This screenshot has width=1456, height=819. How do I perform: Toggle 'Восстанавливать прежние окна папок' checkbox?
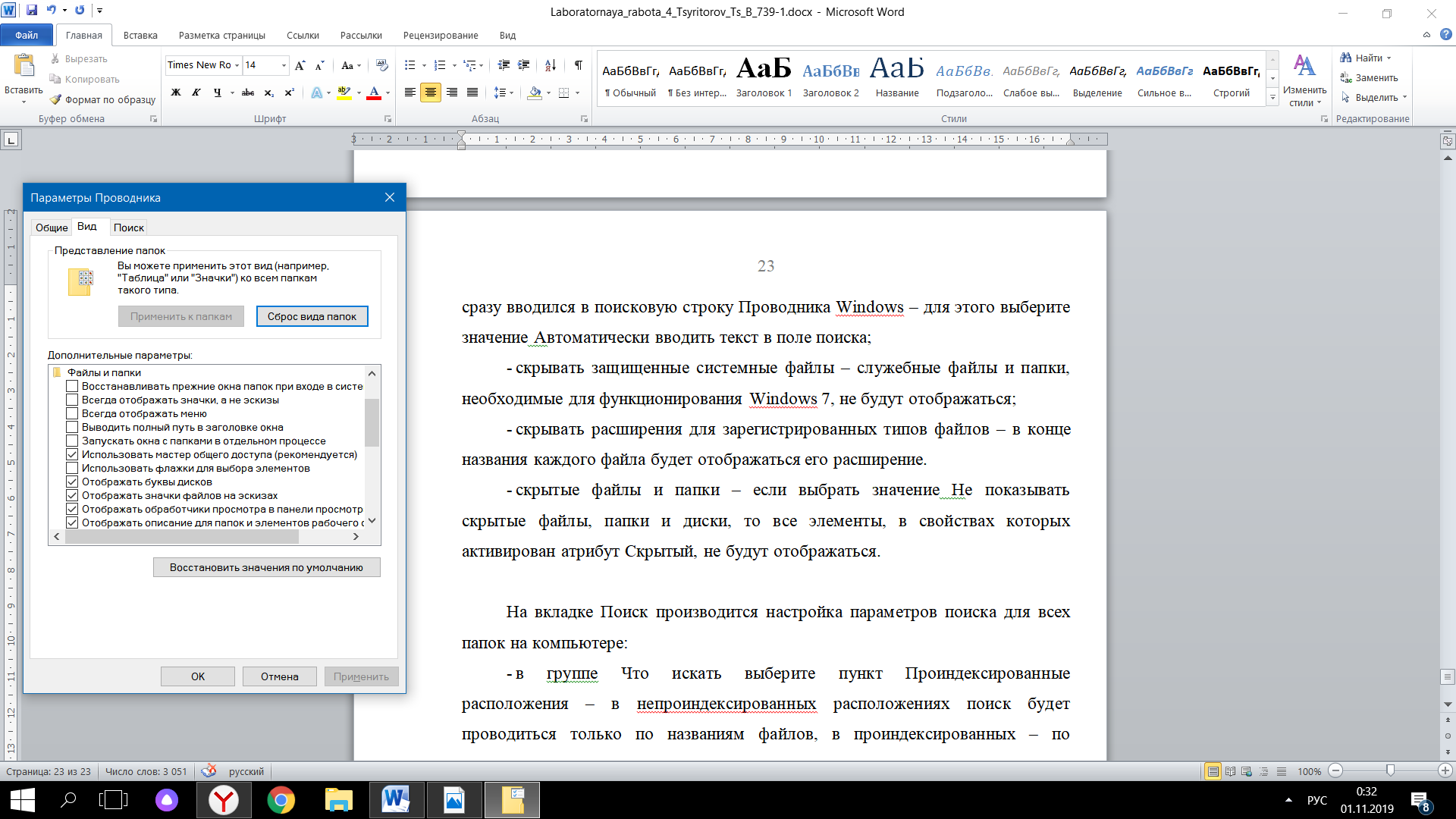coord(72,386)
